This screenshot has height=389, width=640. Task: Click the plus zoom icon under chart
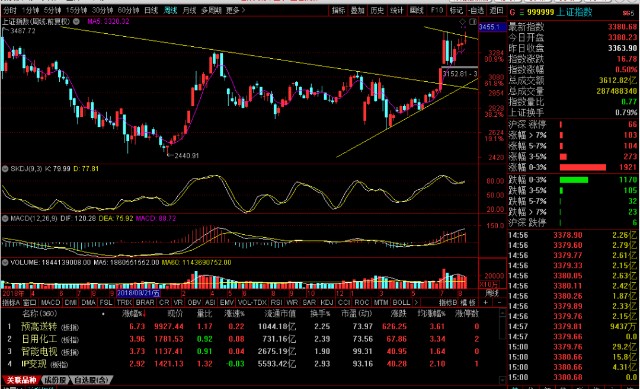coord(486,302)
